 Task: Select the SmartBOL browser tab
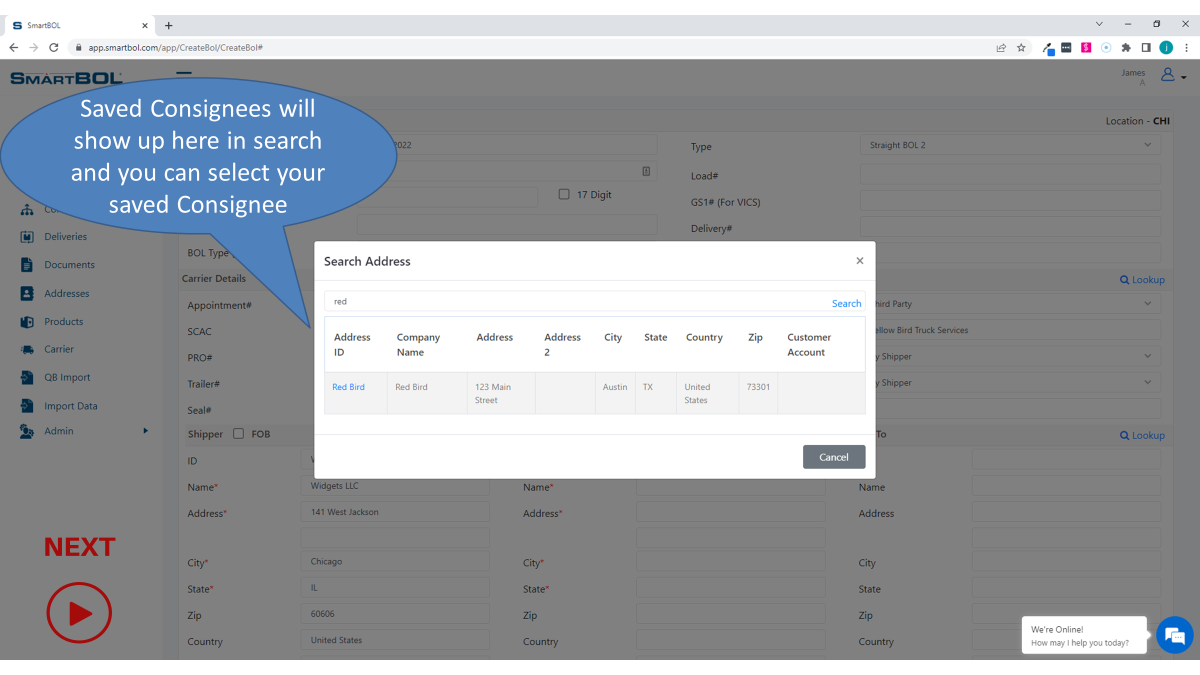(80, 25)
